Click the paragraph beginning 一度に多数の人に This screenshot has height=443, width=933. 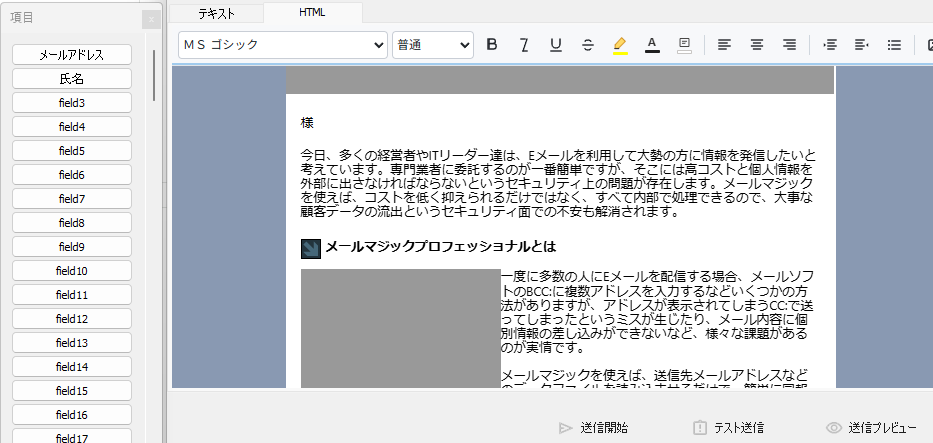pos(658,312)
